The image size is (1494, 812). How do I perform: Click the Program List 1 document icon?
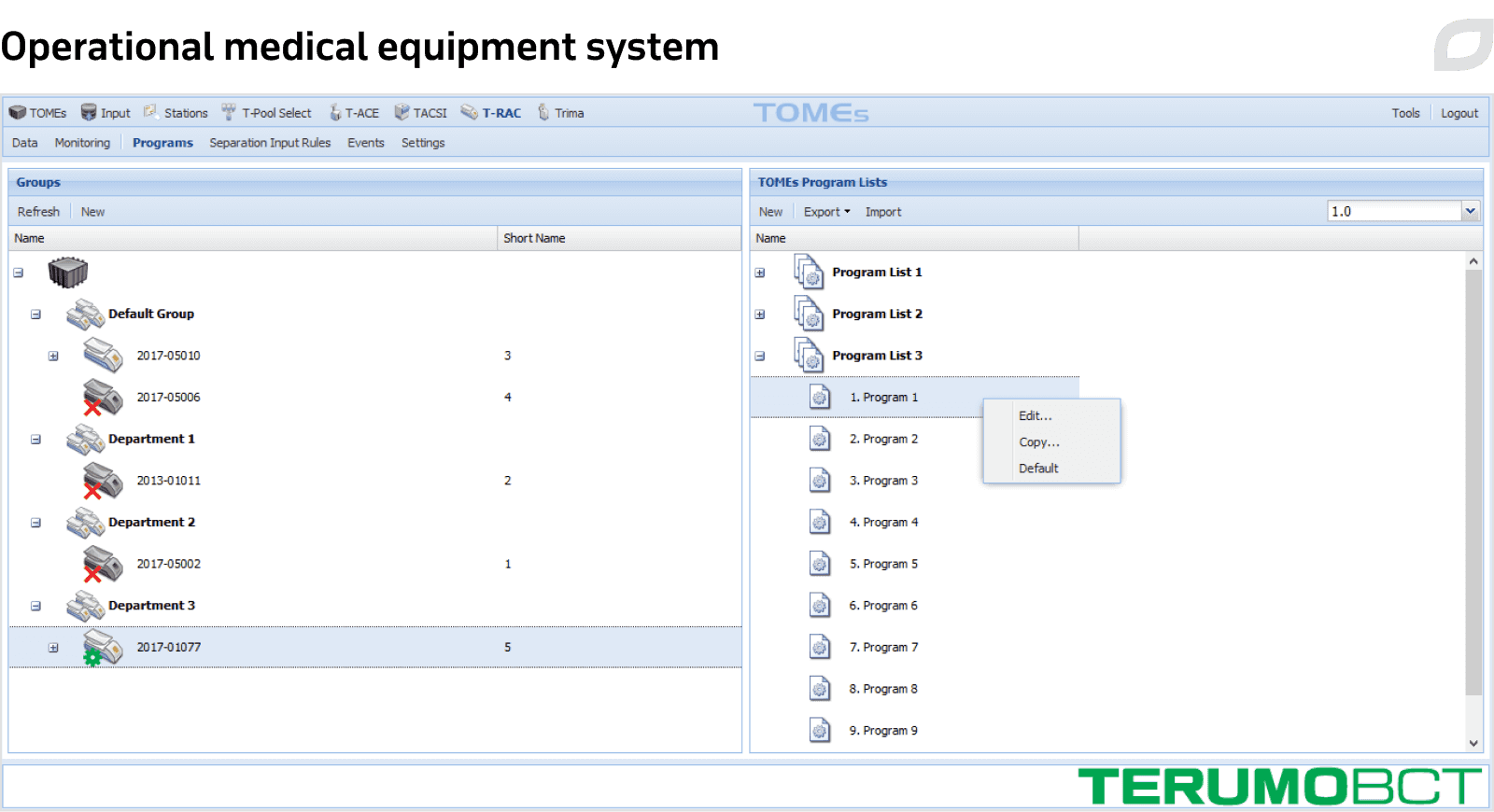(x=809, y=273)
